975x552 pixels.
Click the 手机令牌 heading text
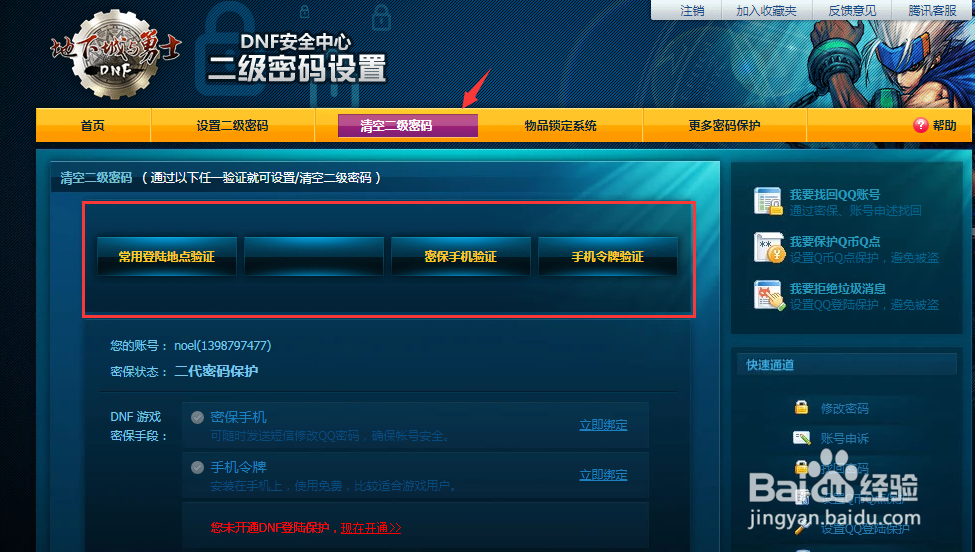(238, 467)
